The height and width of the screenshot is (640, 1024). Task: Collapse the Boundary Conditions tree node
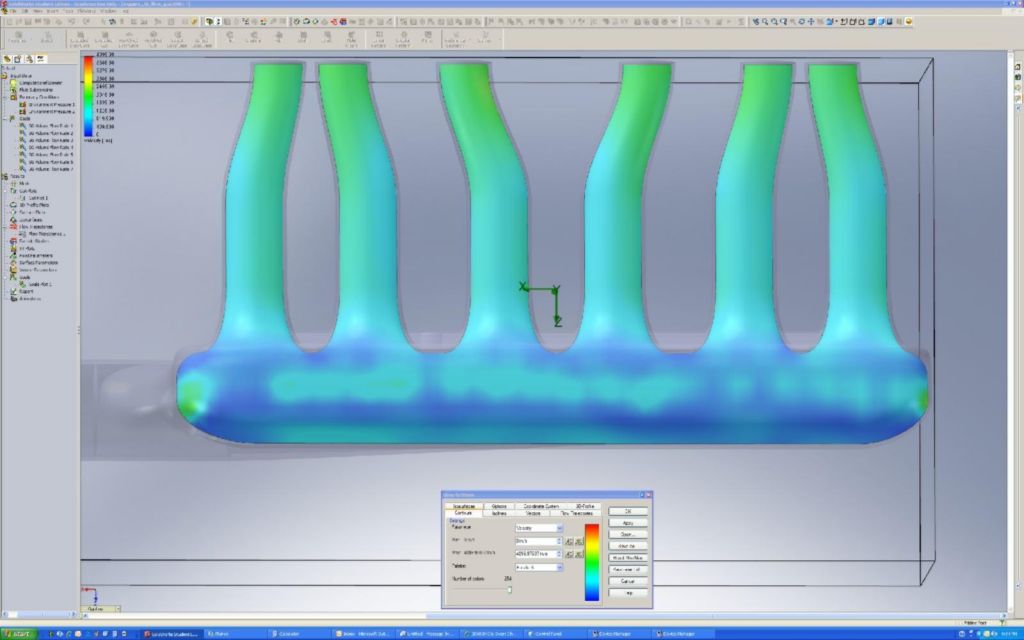tap(5, 97)
